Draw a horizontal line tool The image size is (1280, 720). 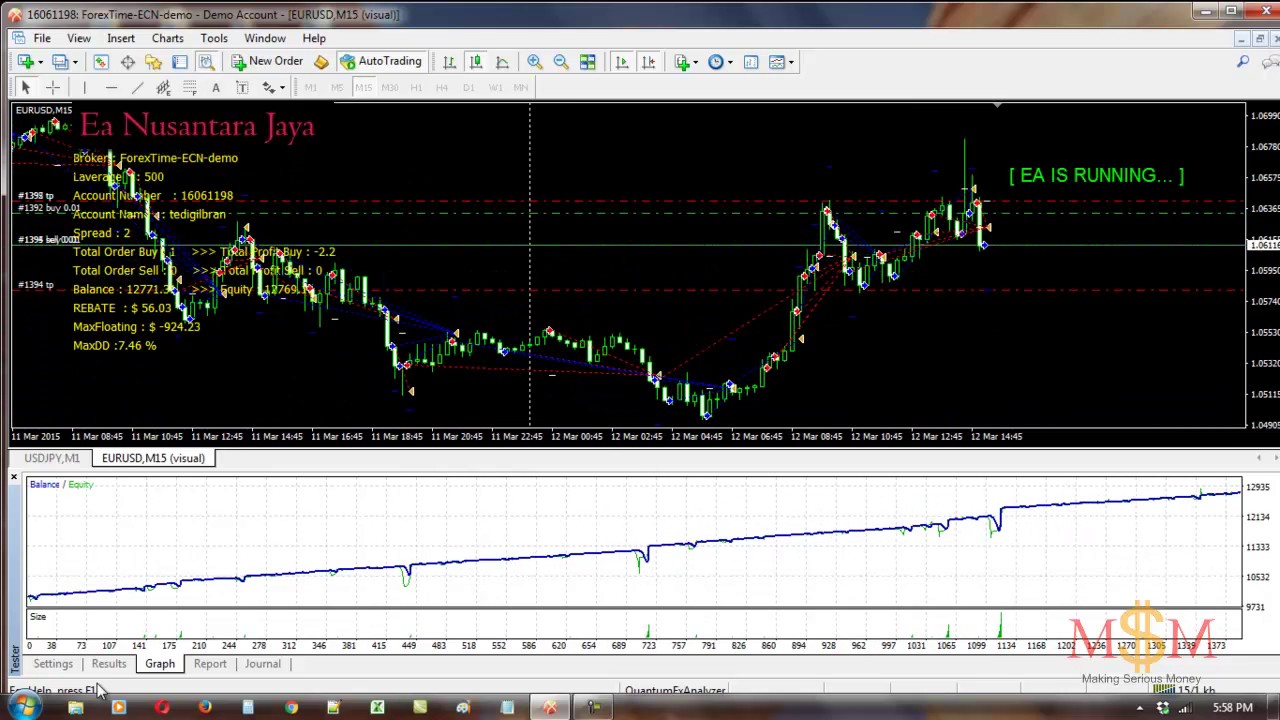click(x=111, y=88)
